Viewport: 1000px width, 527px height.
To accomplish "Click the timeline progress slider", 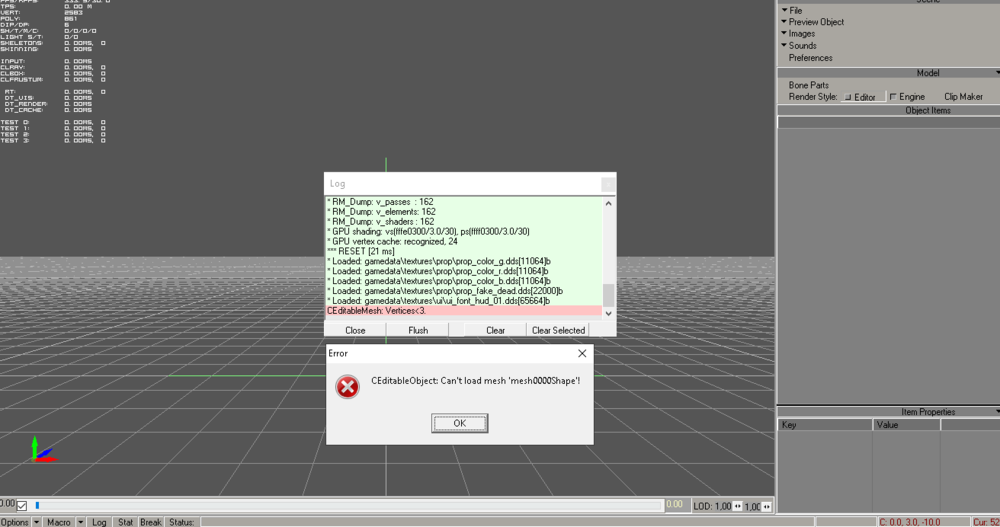I will point(350,505).
